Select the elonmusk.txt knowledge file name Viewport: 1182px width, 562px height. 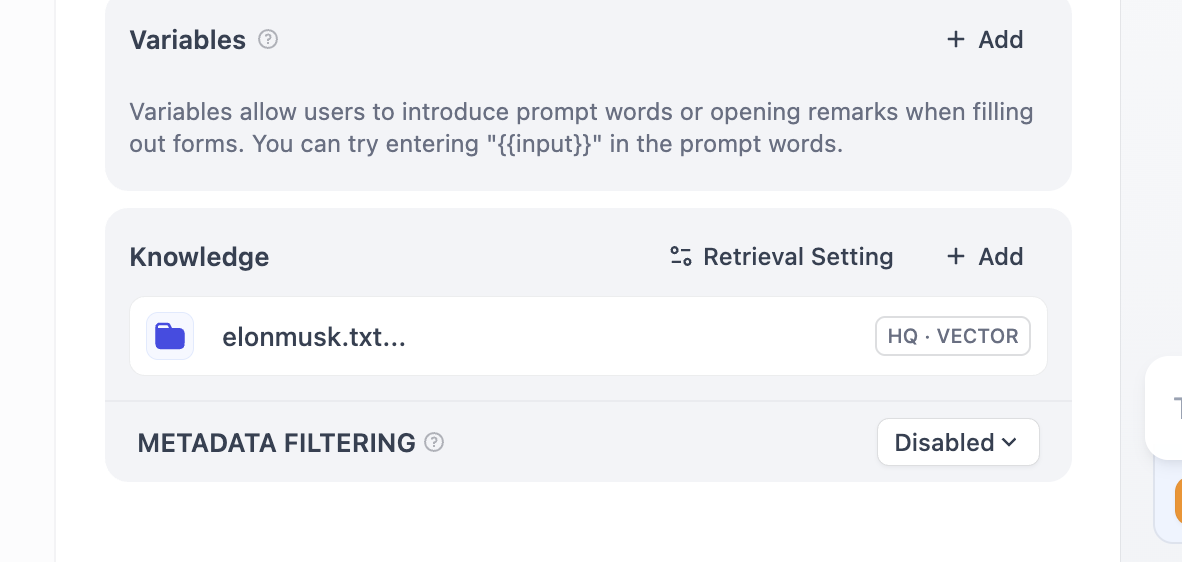(313, 337)
